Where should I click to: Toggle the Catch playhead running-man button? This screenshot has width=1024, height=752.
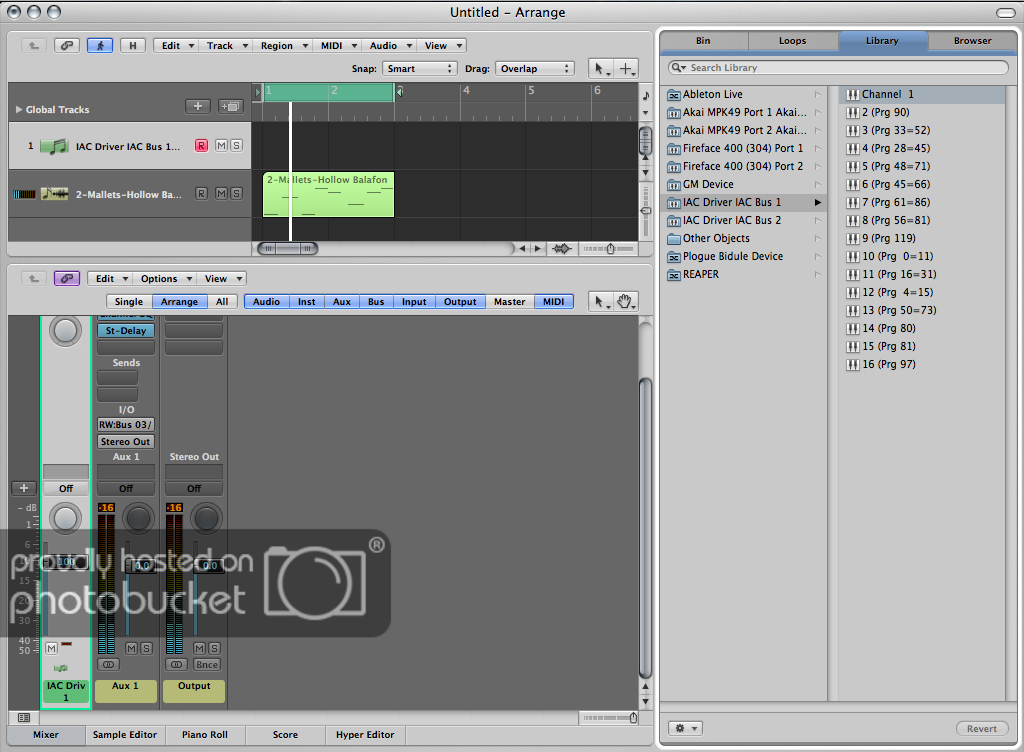[x=100, y=45]
